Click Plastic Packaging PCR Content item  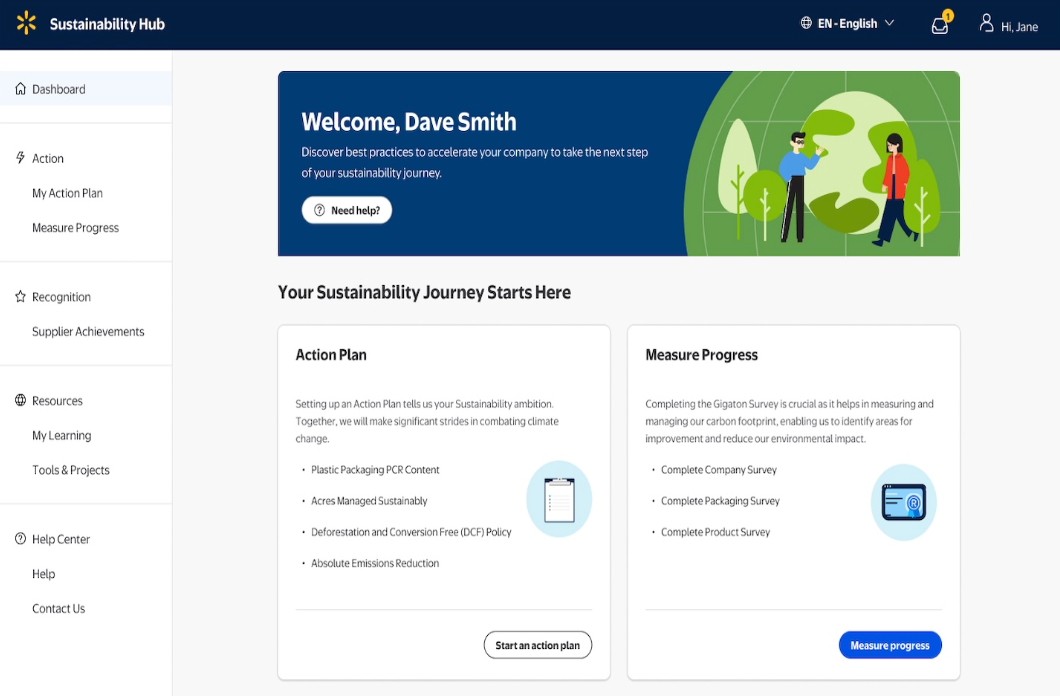(375, 470)
